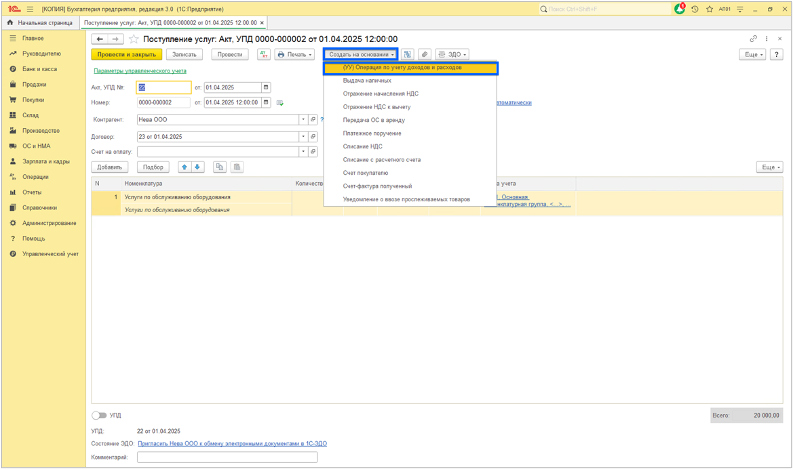793x470 pixels.
Task: Expand the Контрагент dropdown list
Action: pyautogui.click(x=303, y=119)
